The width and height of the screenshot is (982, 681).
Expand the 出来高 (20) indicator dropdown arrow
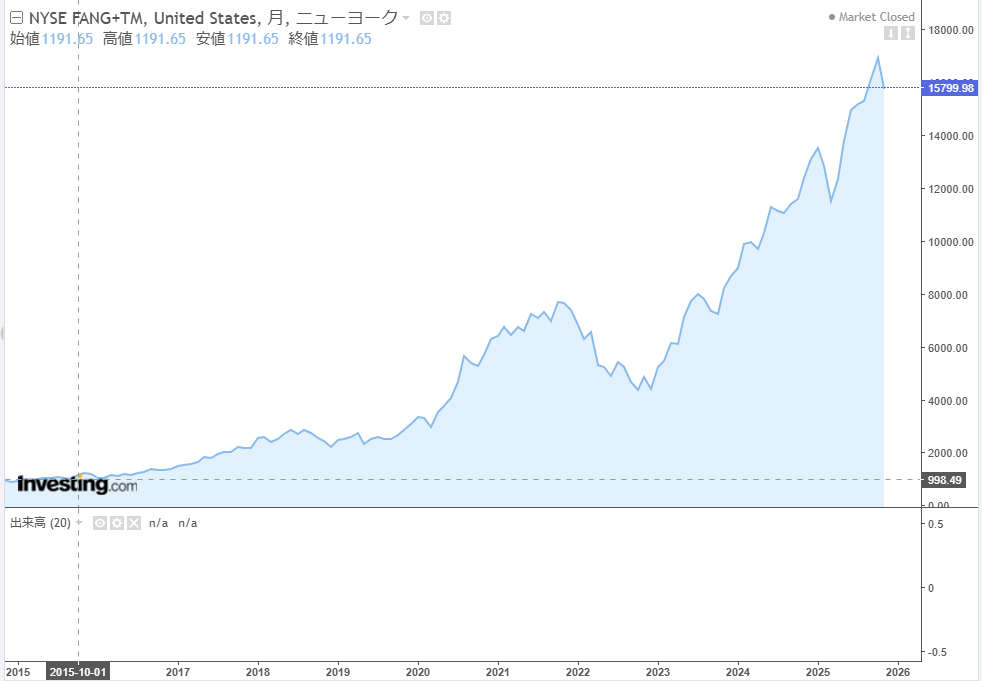point(79,523)
